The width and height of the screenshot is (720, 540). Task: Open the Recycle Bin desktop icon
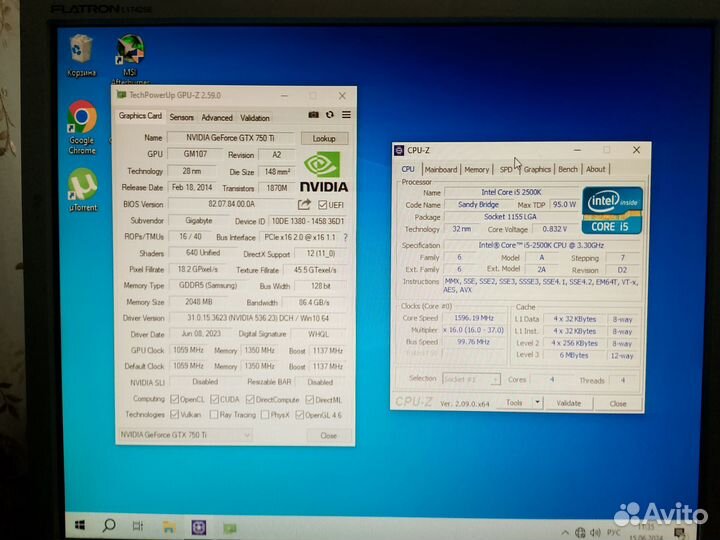[81, 55]
